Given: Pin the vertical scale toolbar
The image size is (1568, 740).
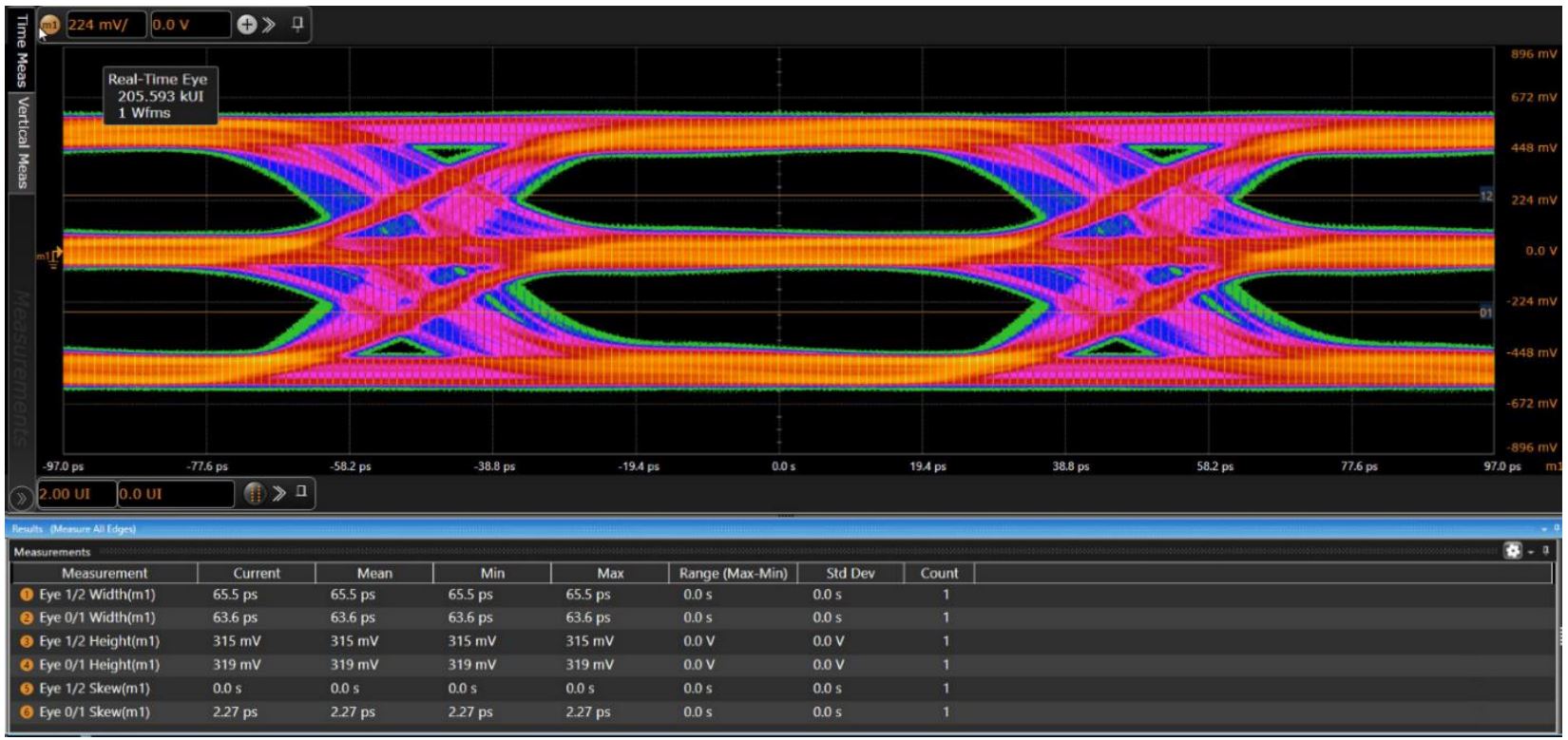Looking at the screenshot, I should click(x=297, y=25).
